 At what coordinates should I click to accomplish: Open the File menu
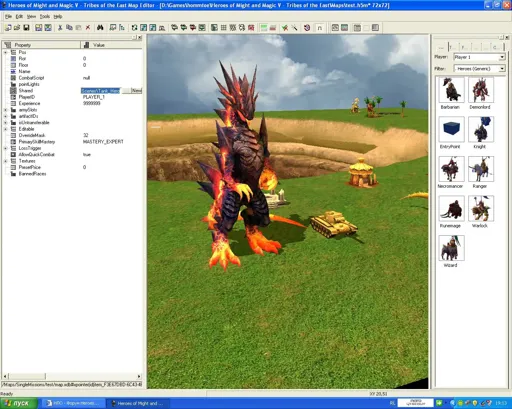click(x=8, y=16)
